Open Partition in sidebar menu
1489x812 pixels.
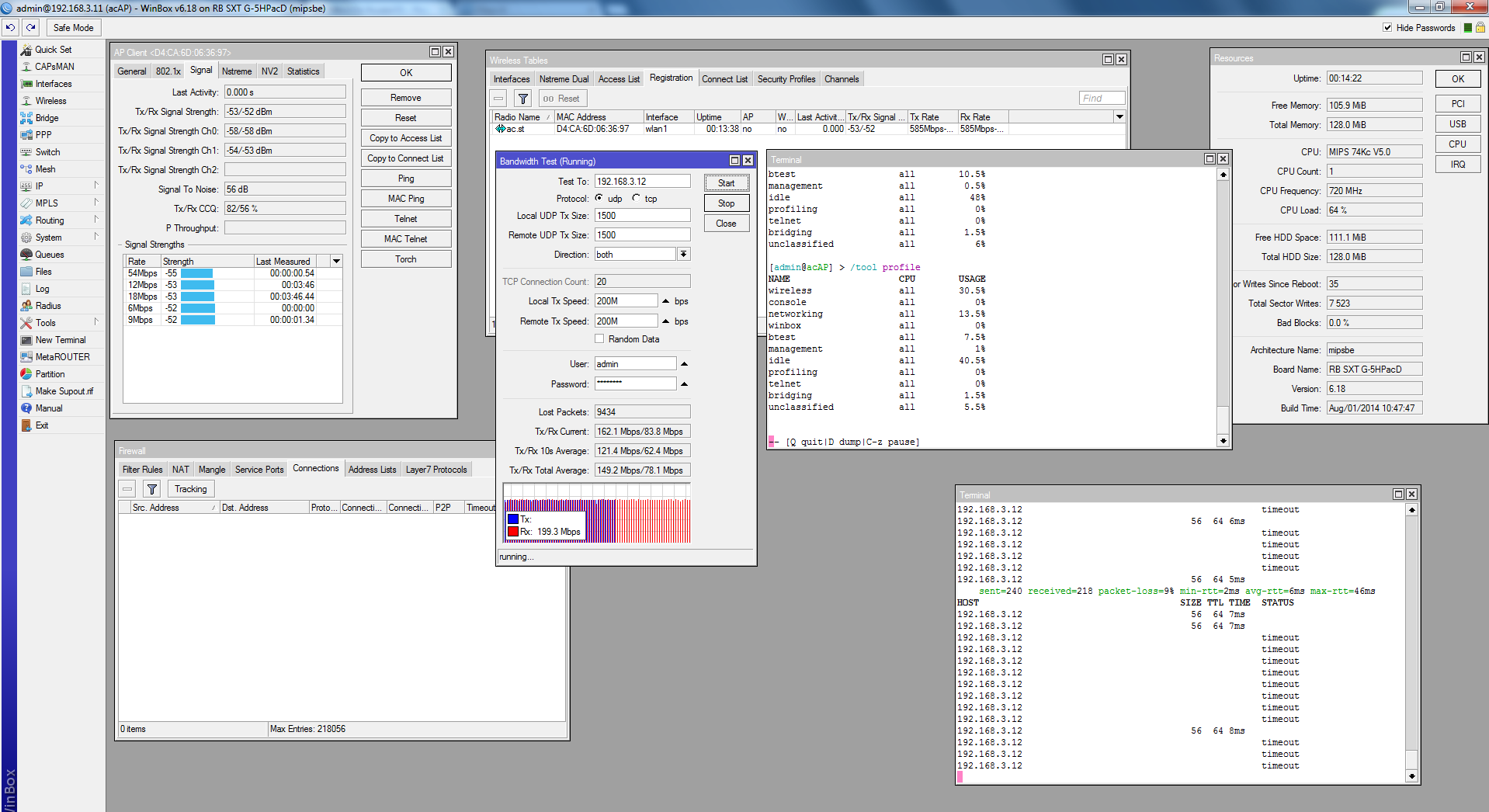50,374
